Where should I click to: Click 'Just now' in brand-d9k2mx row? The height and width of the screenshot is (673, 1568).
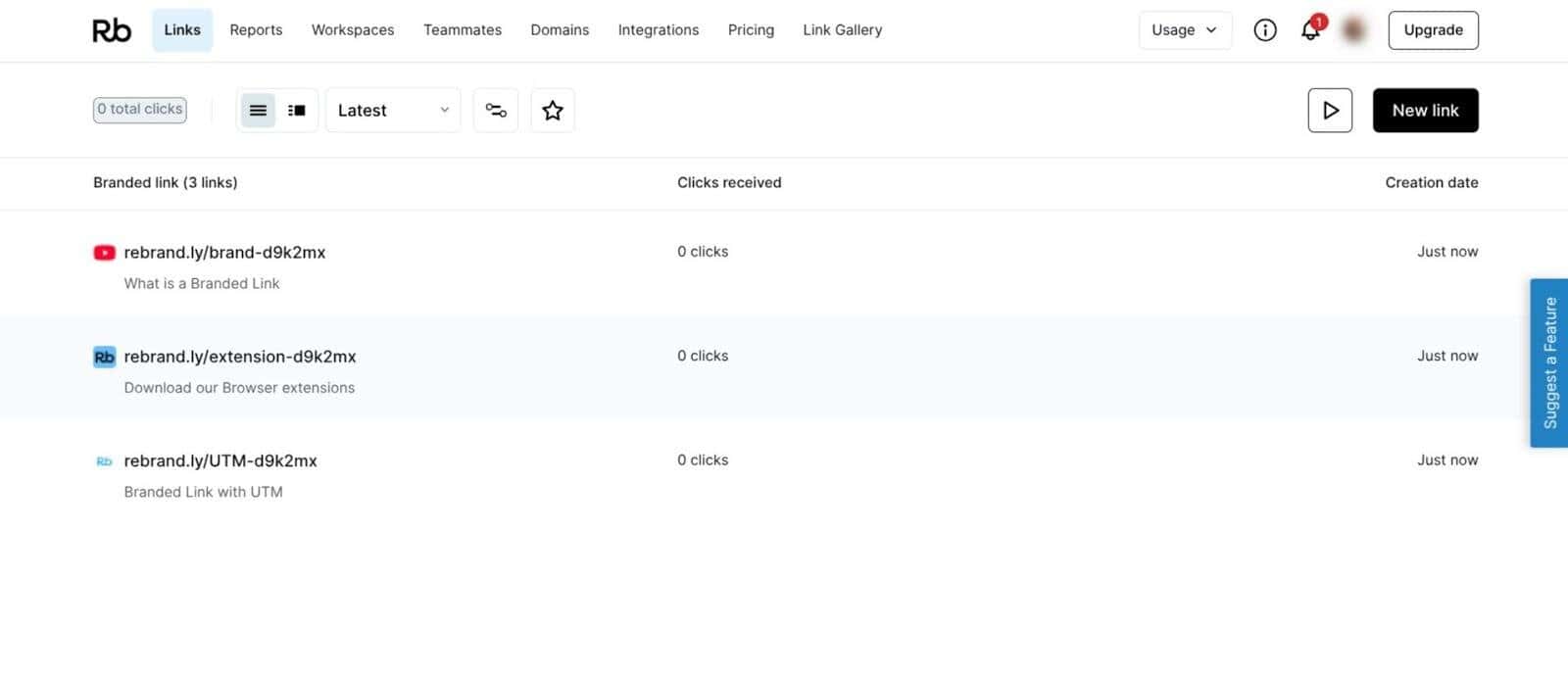pyautogui.click(x=1447, y=252)
